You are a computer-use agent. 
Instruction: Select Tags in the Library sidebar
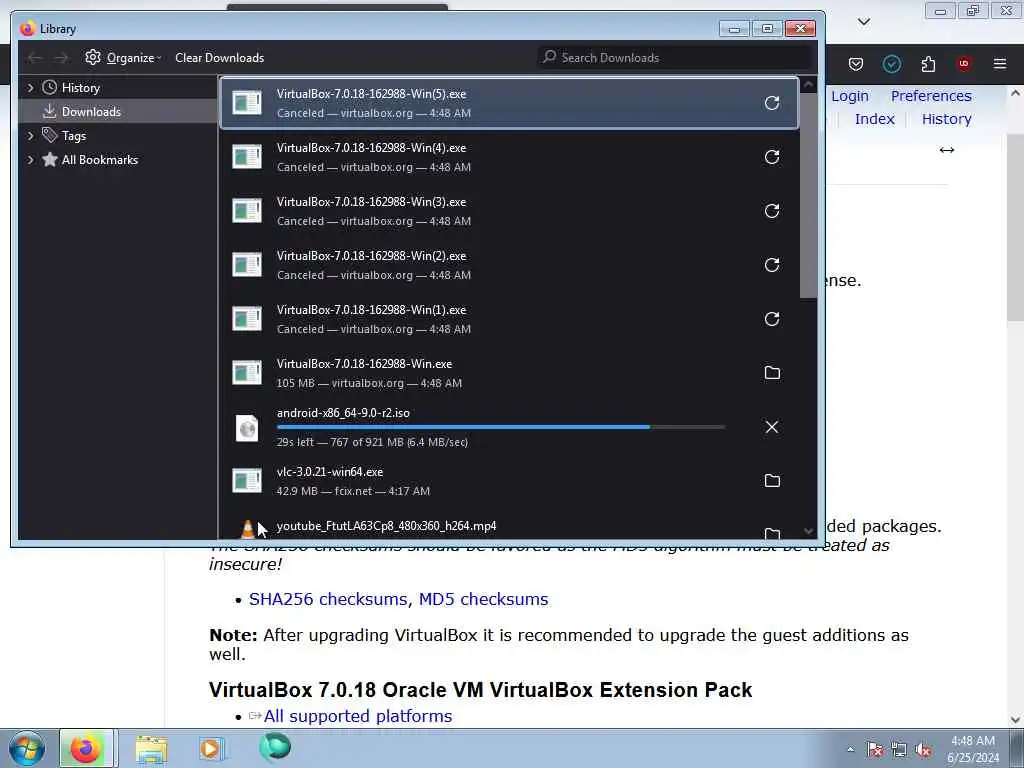(x=73, y=136)
